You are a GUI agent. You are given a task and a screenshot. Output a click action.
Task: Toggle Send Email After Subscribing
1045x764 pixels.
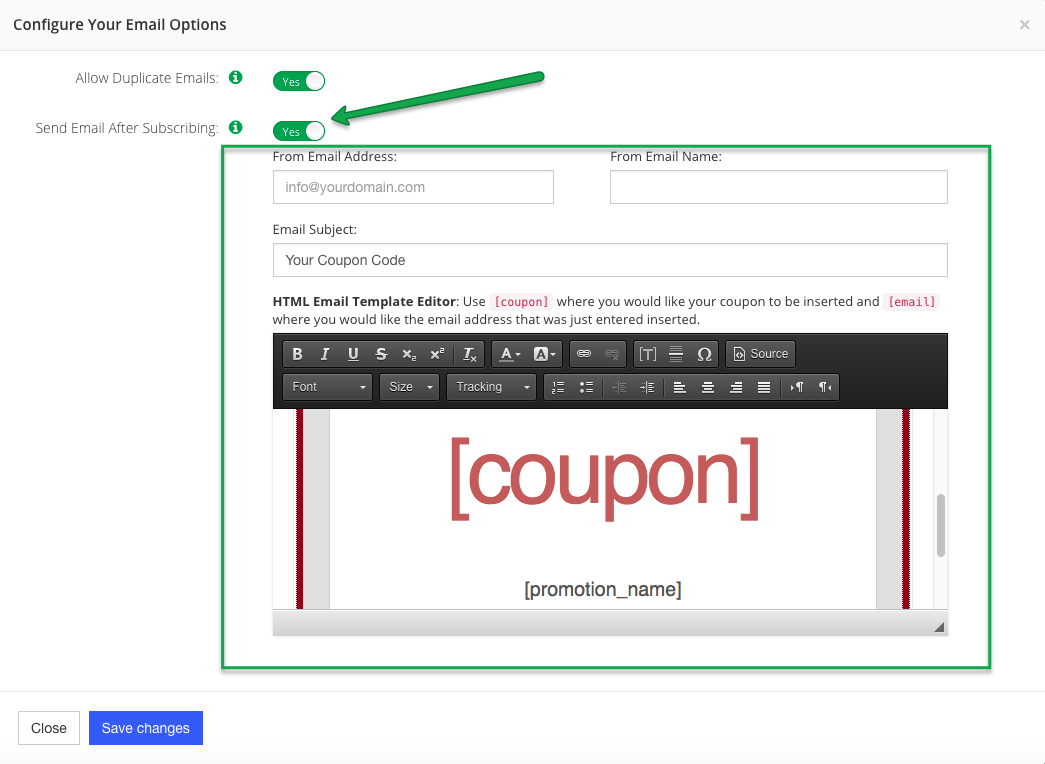point(299,131)
